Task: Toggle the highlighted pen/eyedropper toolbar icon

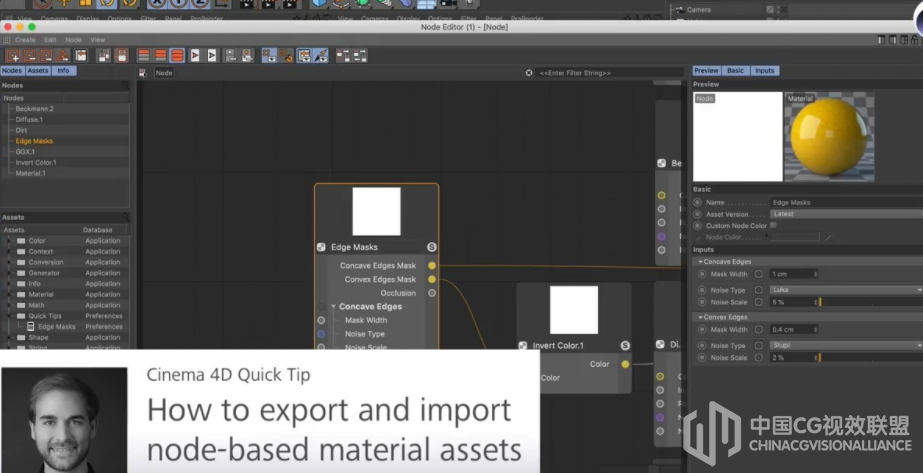Action: pyautogui.click(x=321, y=56)
